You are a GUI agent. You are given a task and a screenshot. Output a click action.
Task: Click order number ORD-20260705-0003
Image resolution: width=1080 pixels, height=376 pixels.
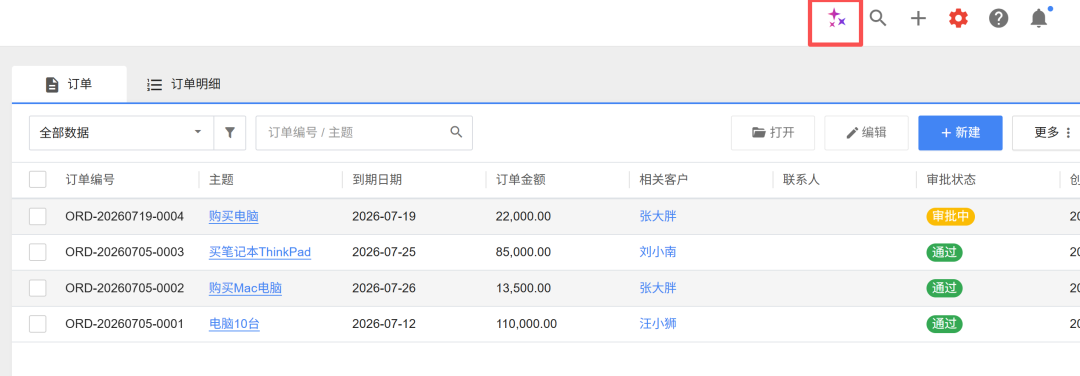[x=125, y=252]
